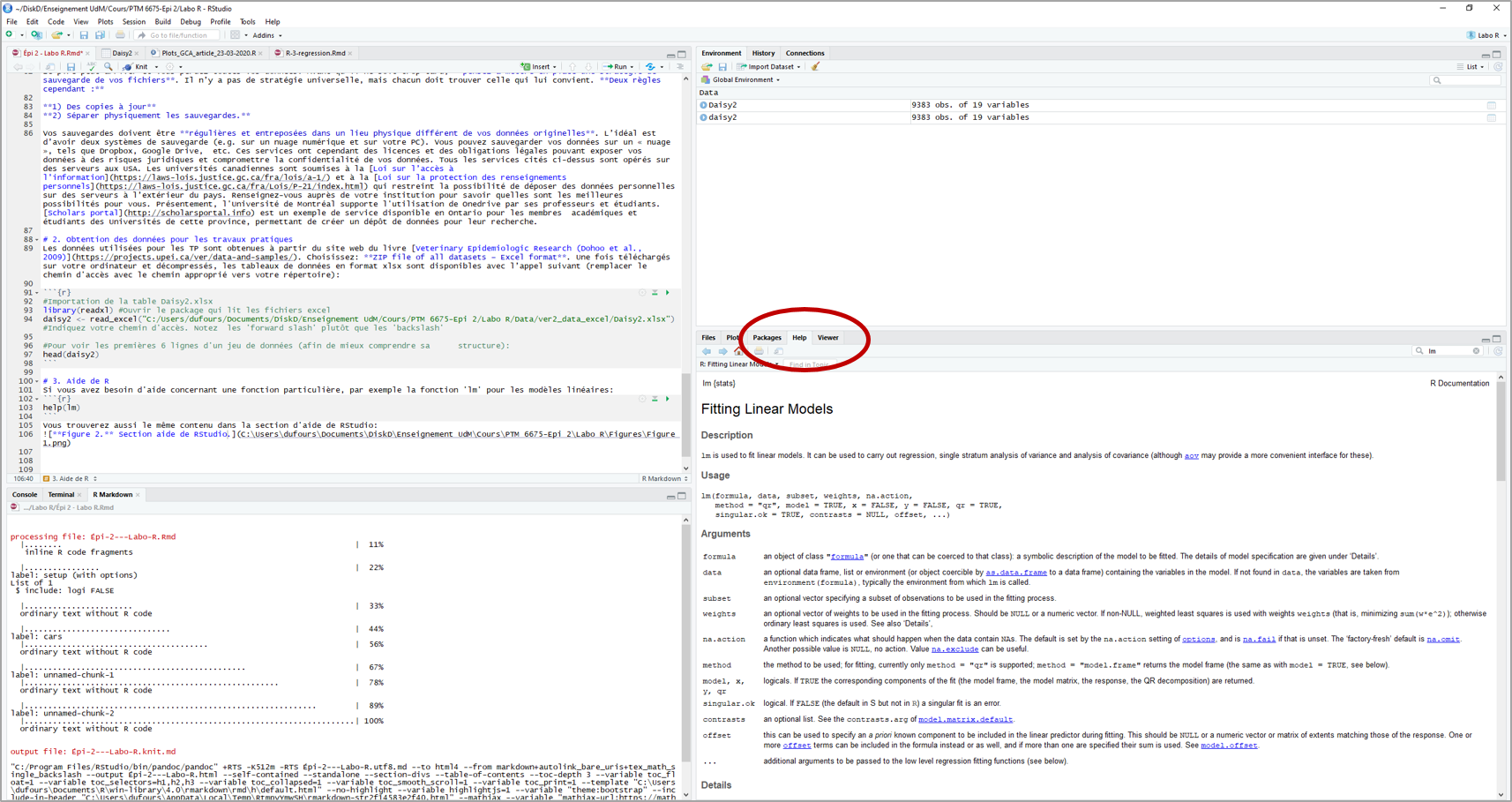Click the broom icon to clear Global Environment

(815, 67)
